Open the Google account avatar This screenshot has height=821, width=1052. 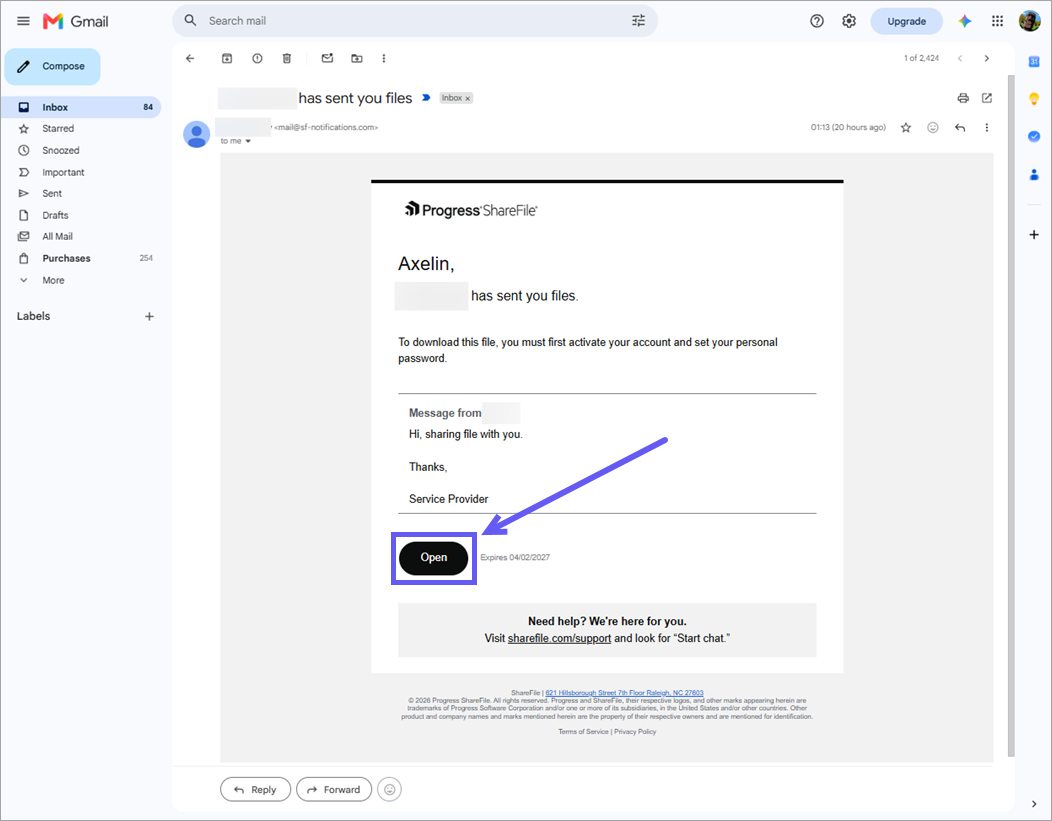tap(1029, 21)
